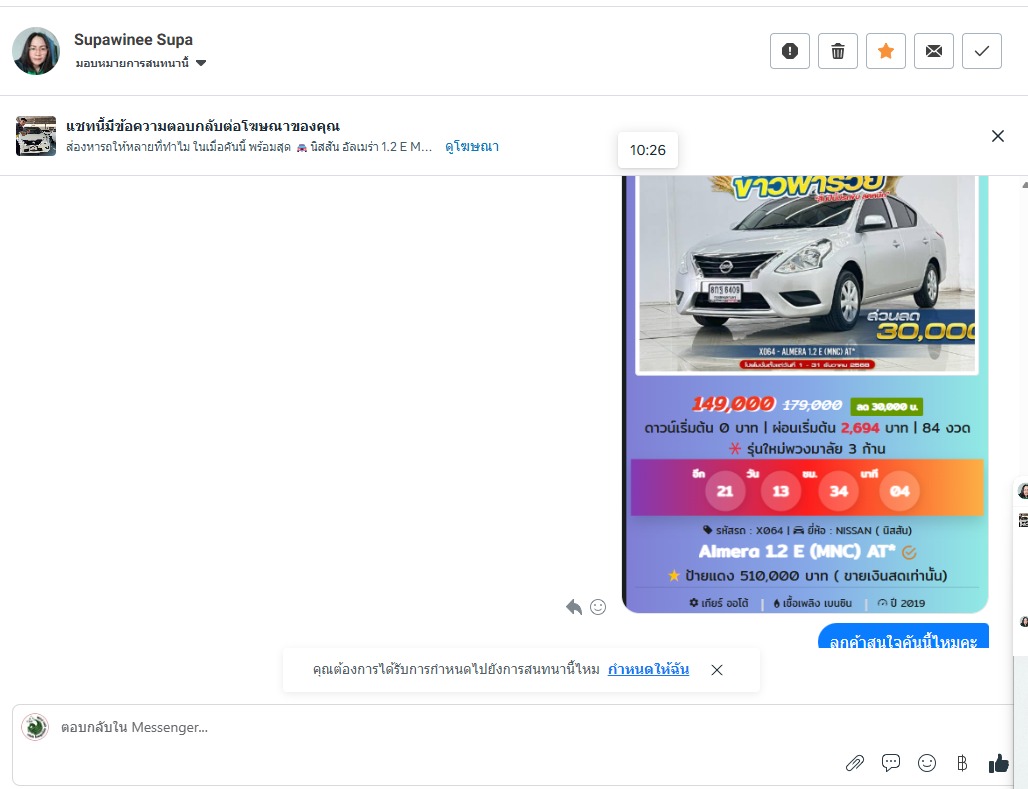
Task: Click the baht payment request icon
Action: [x=962, y=763]
